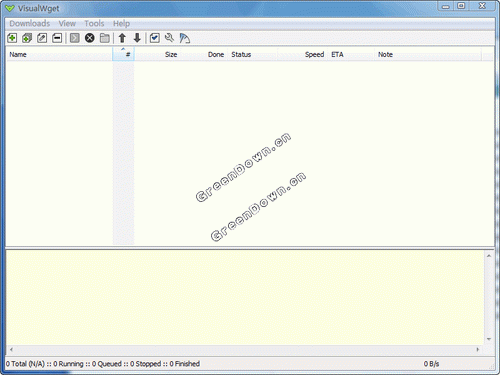Sort by the # column header
Image resolution: width=500 pixels, height=375 pixels.
[x=123, y=54]
